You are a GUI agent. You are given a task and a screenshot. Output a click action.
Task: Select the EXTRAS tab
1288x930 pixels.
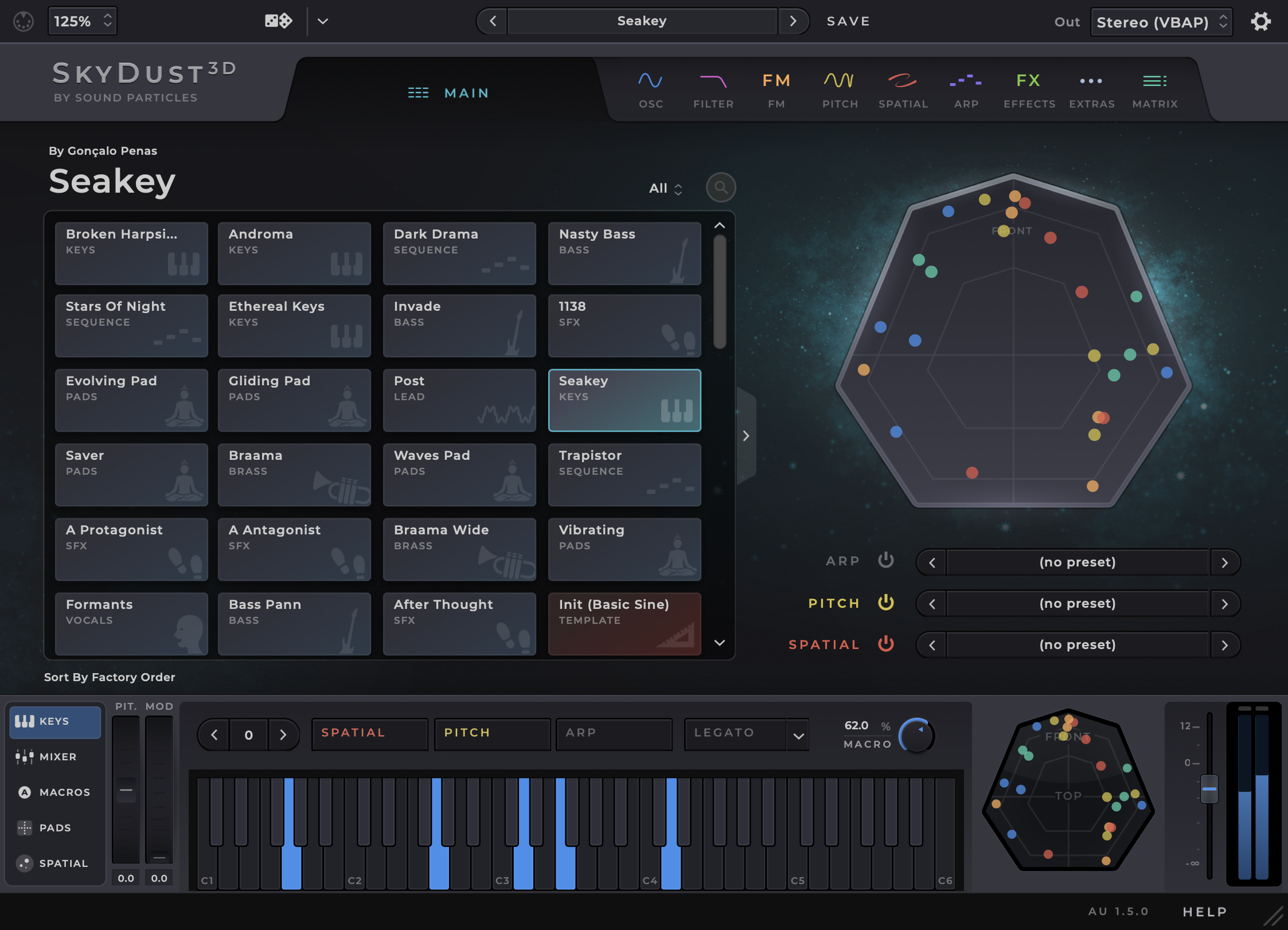1091,89
